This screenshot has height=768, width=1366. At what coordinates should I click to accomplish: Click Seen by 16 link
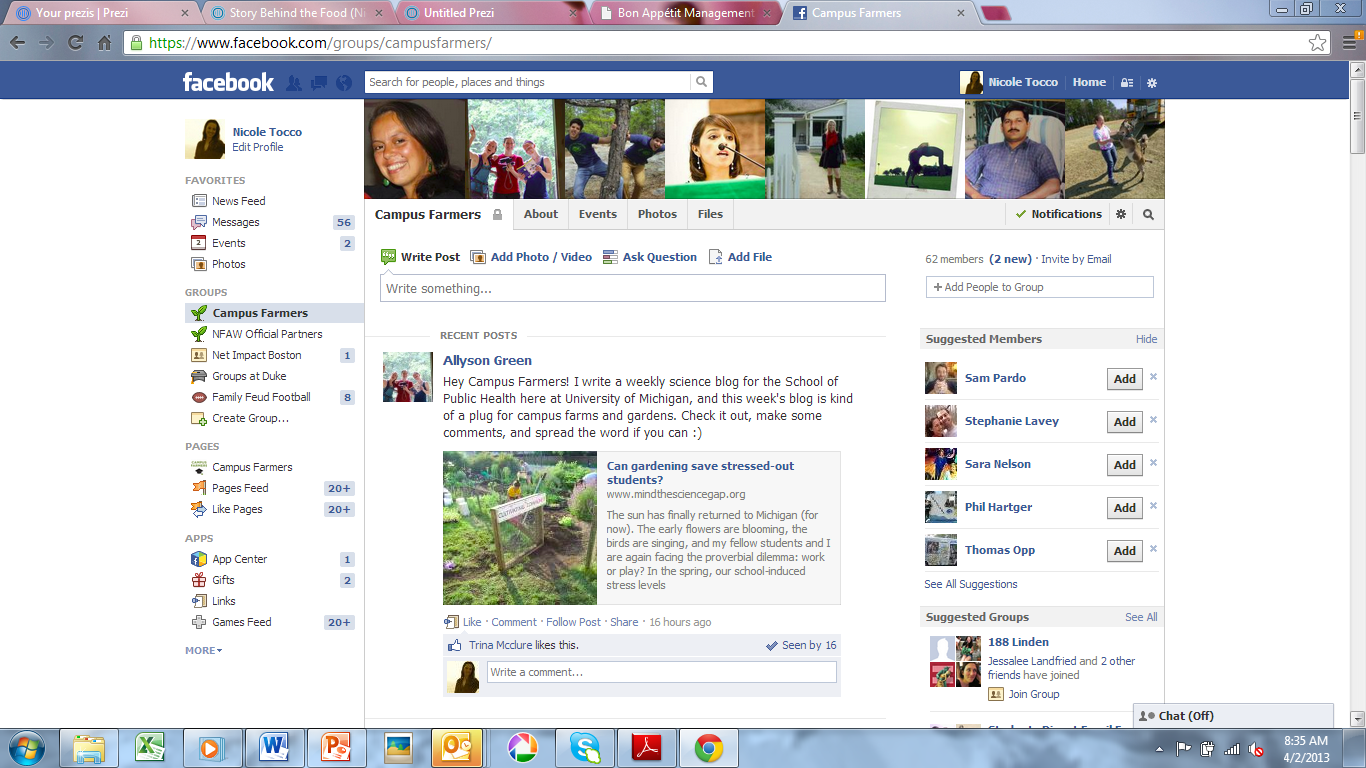click(809, 646)
